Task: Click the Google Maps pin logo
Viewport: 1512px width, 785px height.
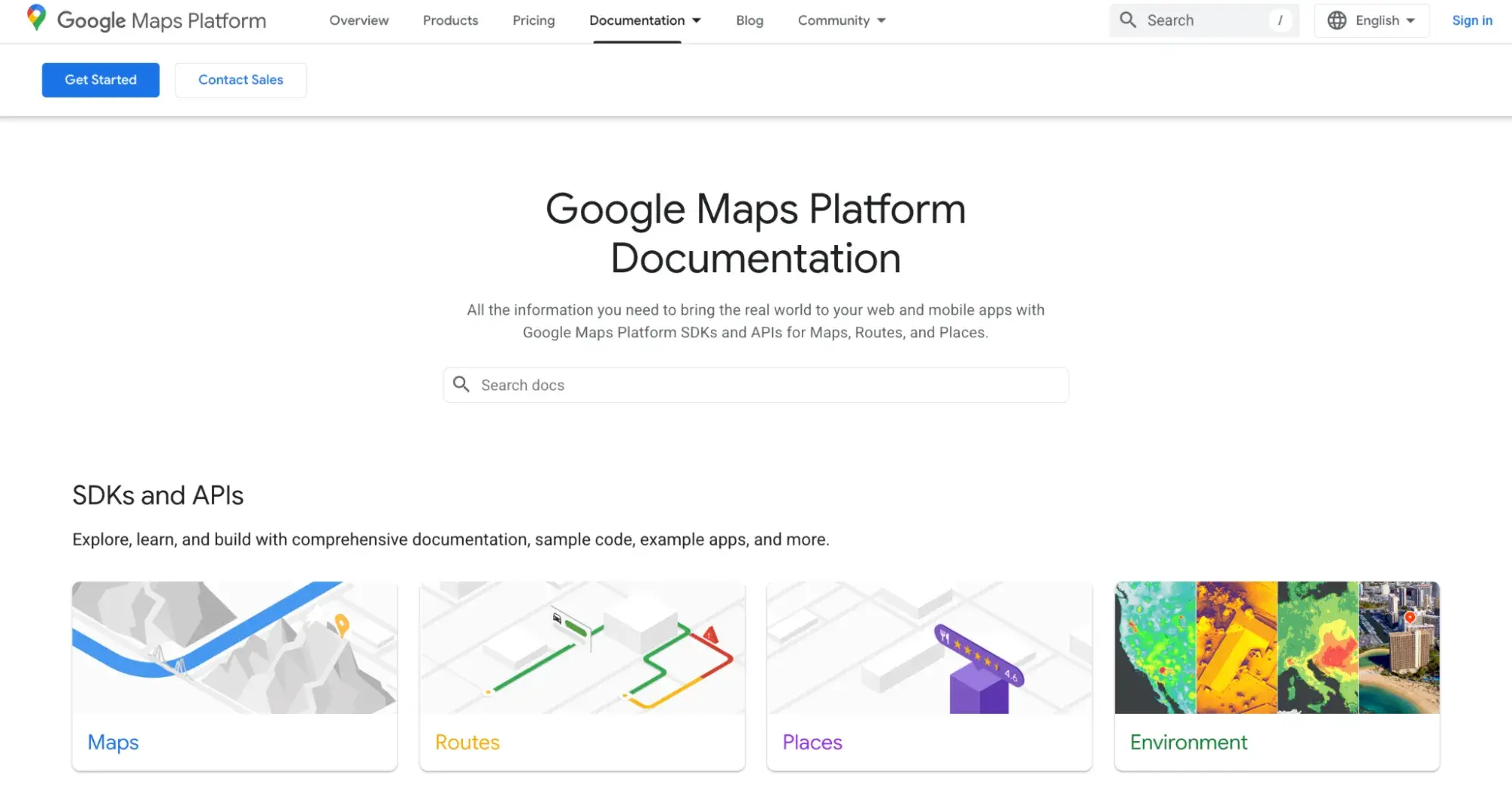Action: [36, 18]
